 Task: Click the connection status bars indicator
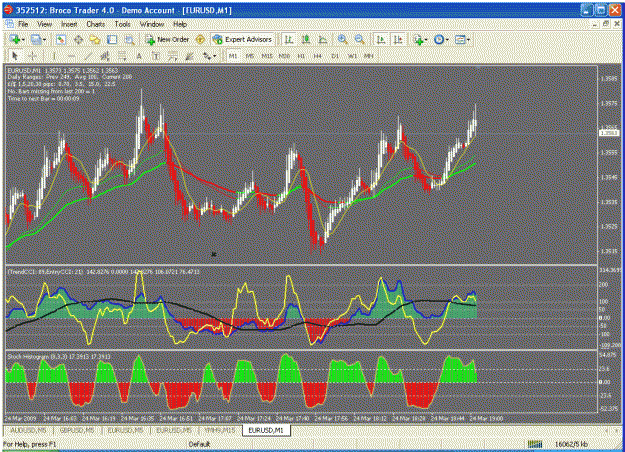click(535, 444)
